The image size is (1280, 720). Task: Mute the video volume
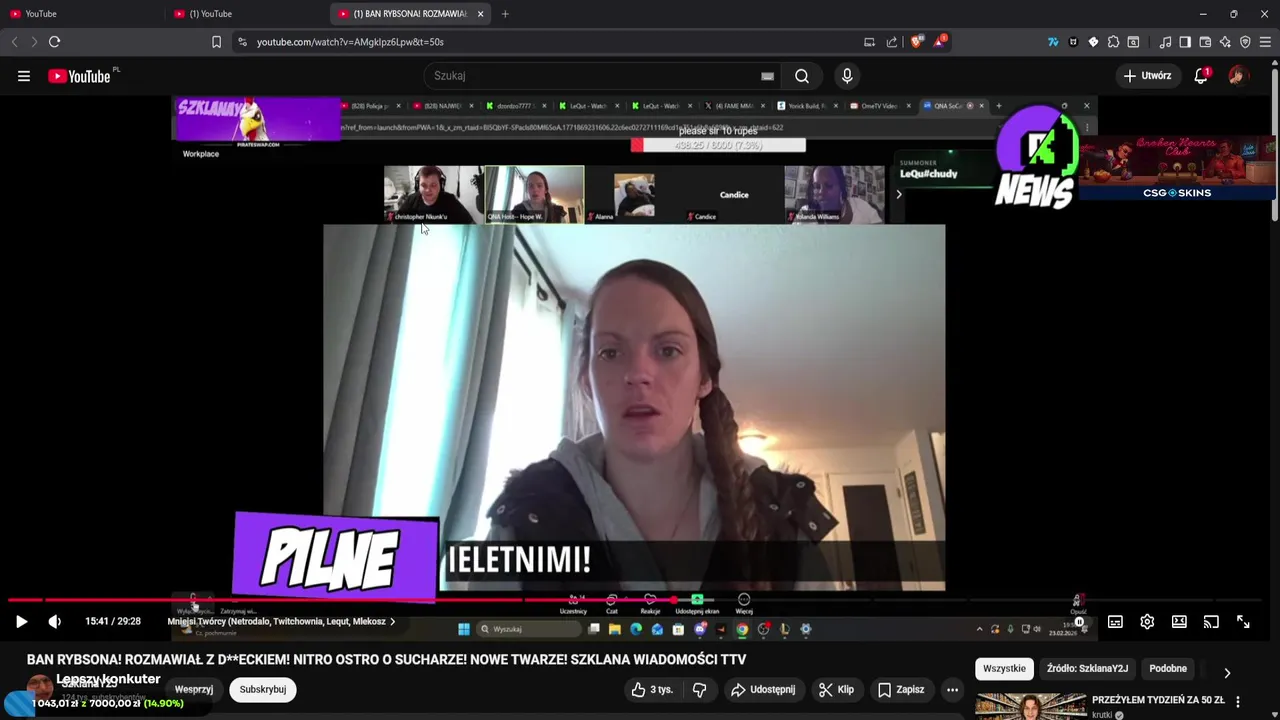tap(54, 622)
